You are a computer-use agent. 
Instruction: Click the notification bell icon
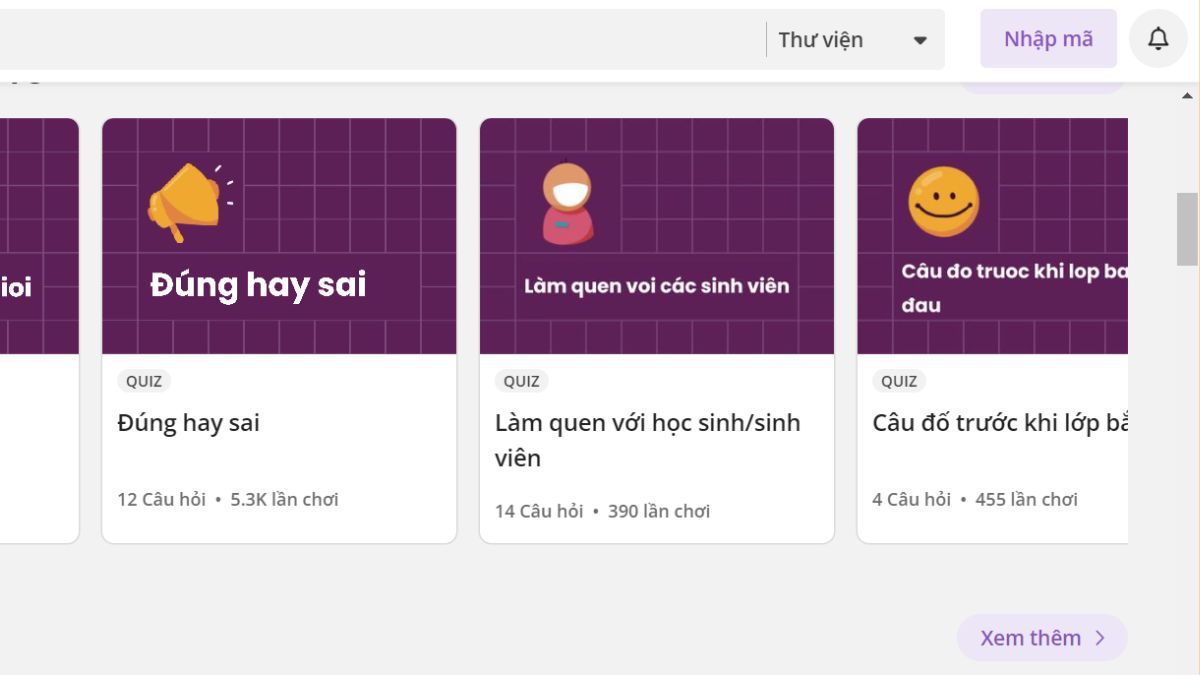(1158, 39)
